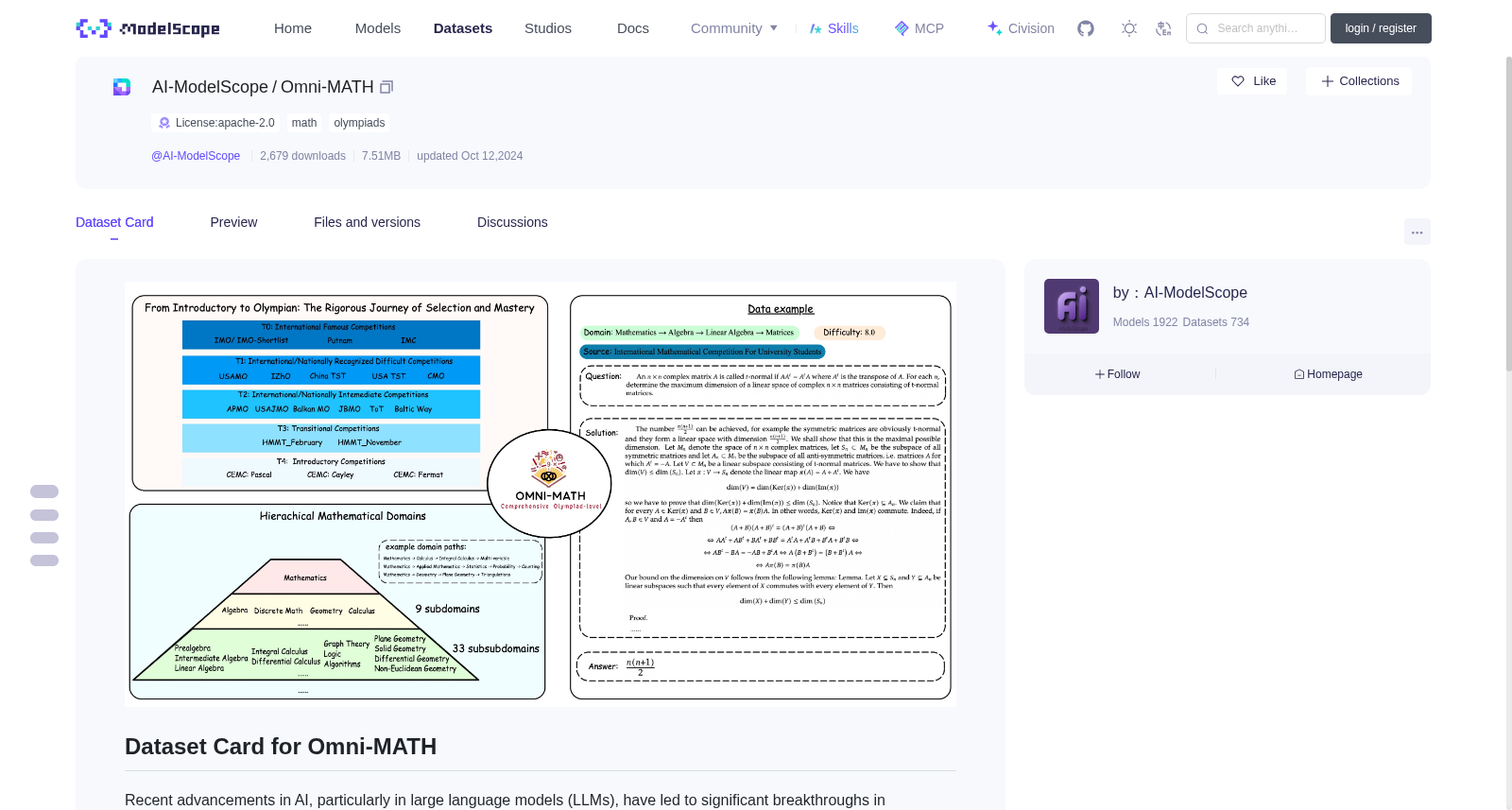Switch to the Discussions tab
1512x810 pixels.
[x=512, y=222]
